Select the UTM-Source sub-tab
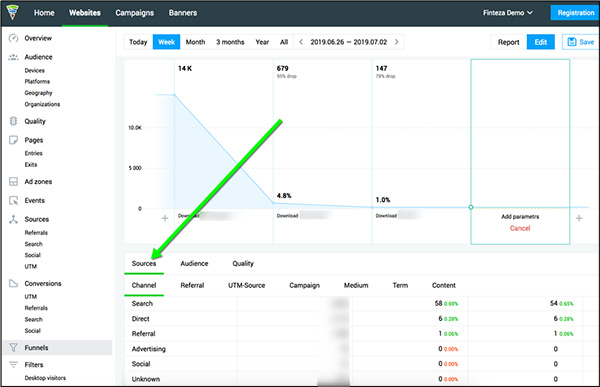The image size is (600, 387). 246,285
